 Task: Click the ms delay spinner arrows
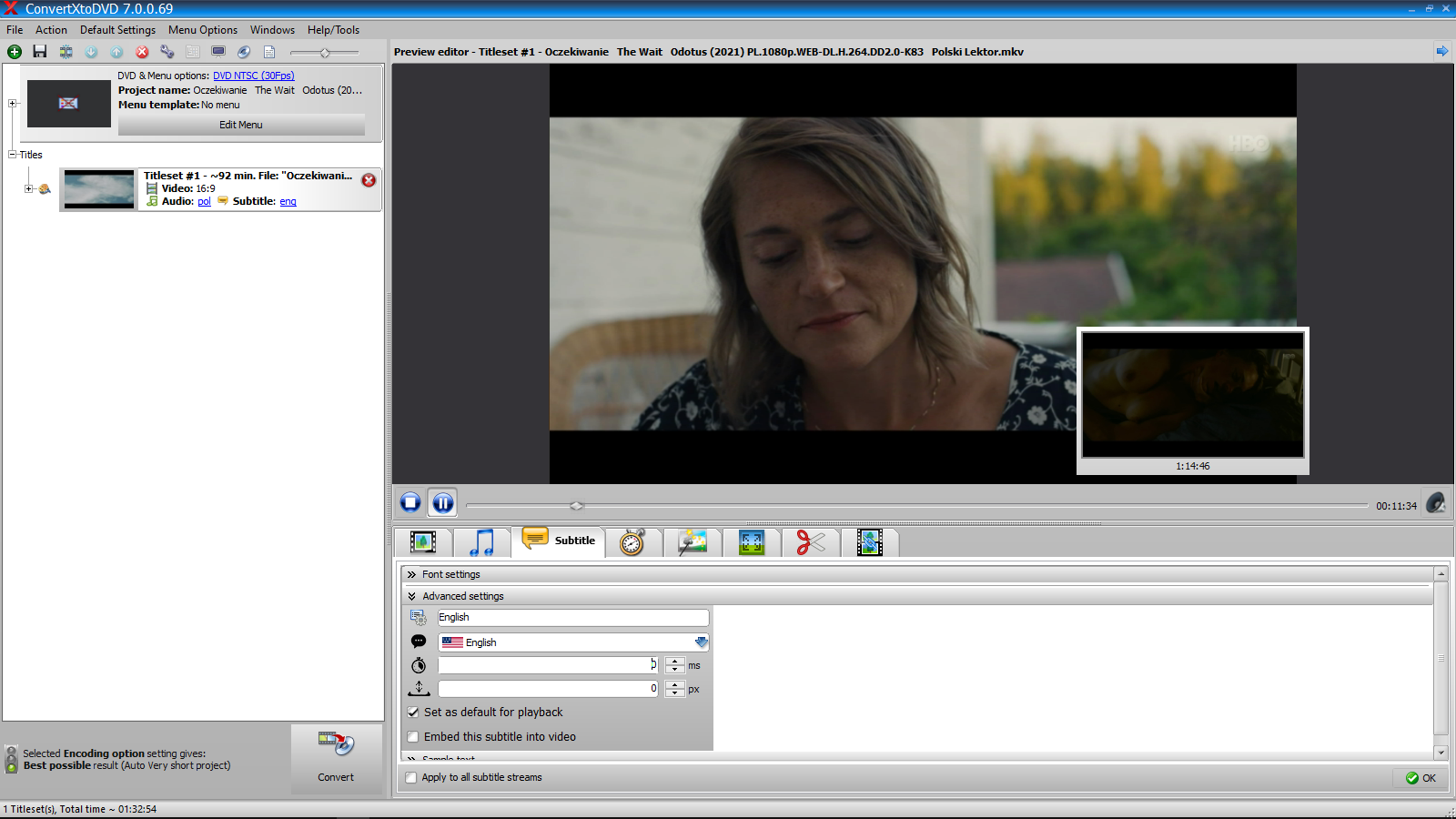(x=675, y=665)
